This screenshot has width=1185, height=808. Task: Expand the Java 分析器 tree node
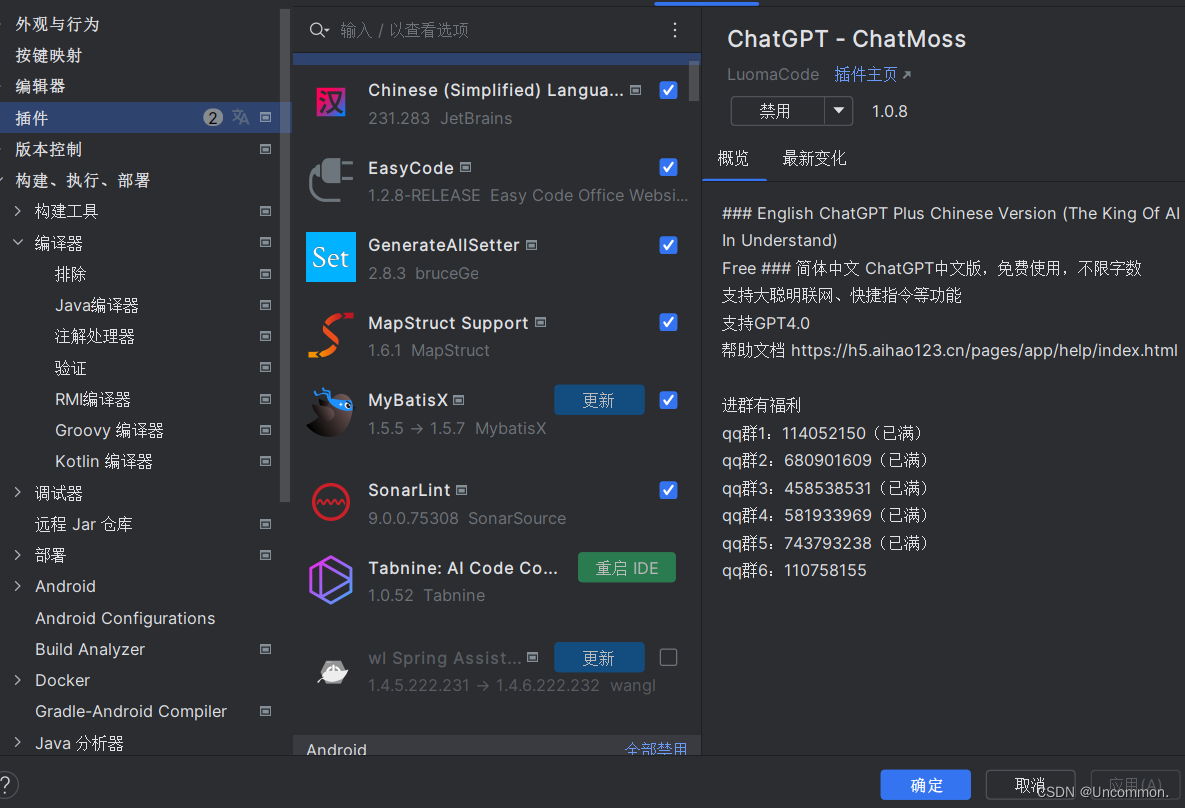(x=18, y=742)
